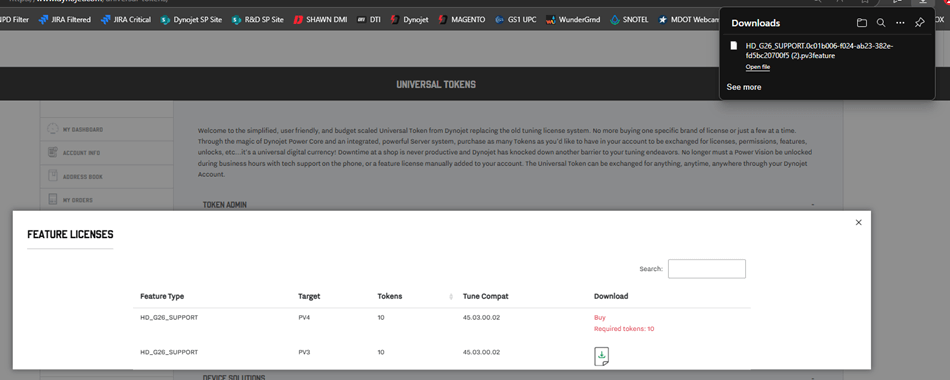Click the Feature Licenses dialog title
This screenshot has height=380, width=950.
click(70, 234)
